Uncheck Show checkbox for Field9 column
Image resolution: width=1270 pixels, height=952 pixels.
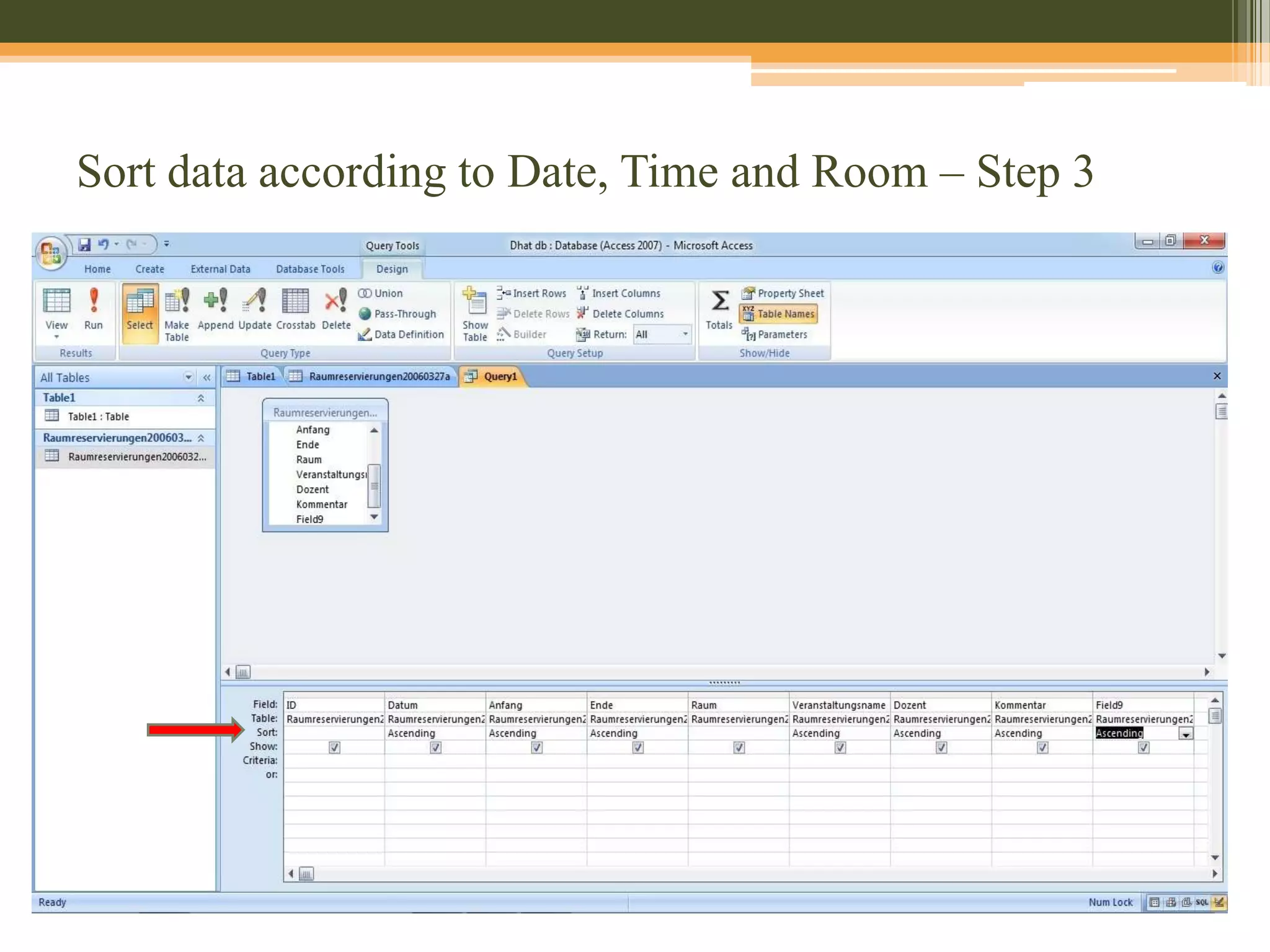[x=1143, y=747]
